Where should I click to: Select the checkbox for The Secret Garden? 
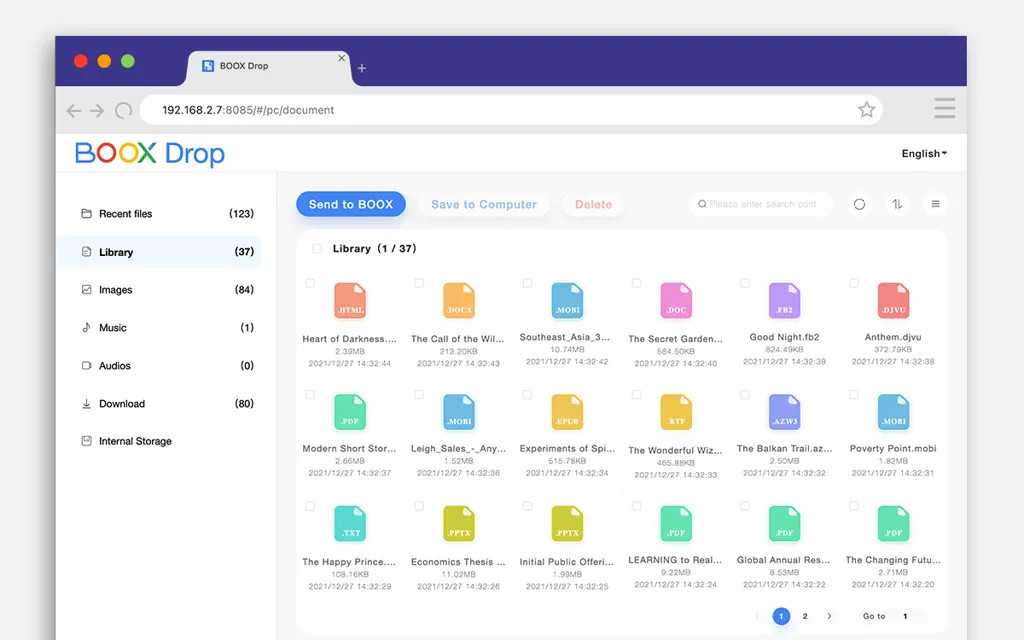[636, 282]
